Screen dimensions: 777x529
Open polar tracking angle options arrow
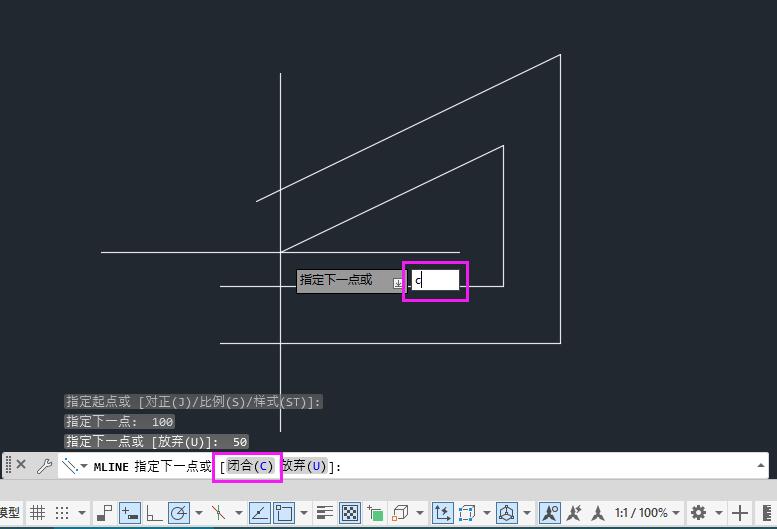click(x=199, y=513)
